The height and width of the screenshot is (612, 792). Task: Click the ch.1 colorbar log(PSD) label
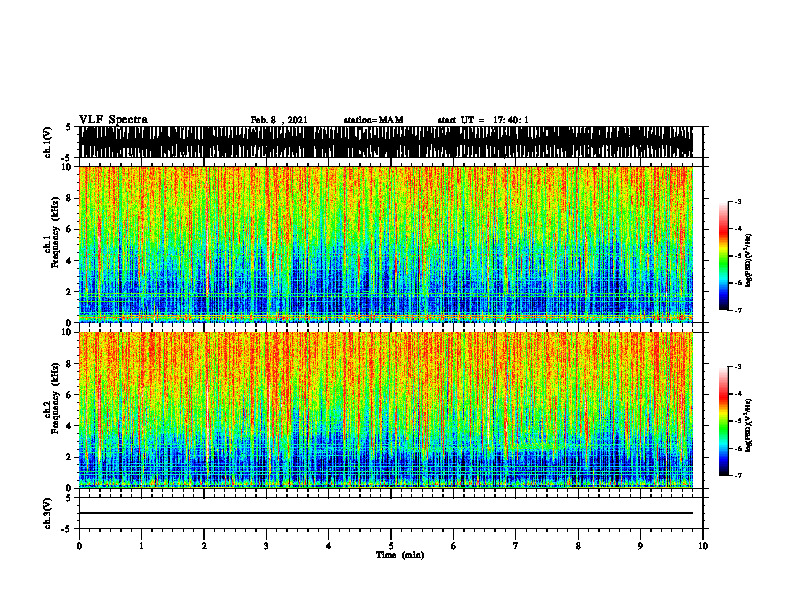pos(749,260)
